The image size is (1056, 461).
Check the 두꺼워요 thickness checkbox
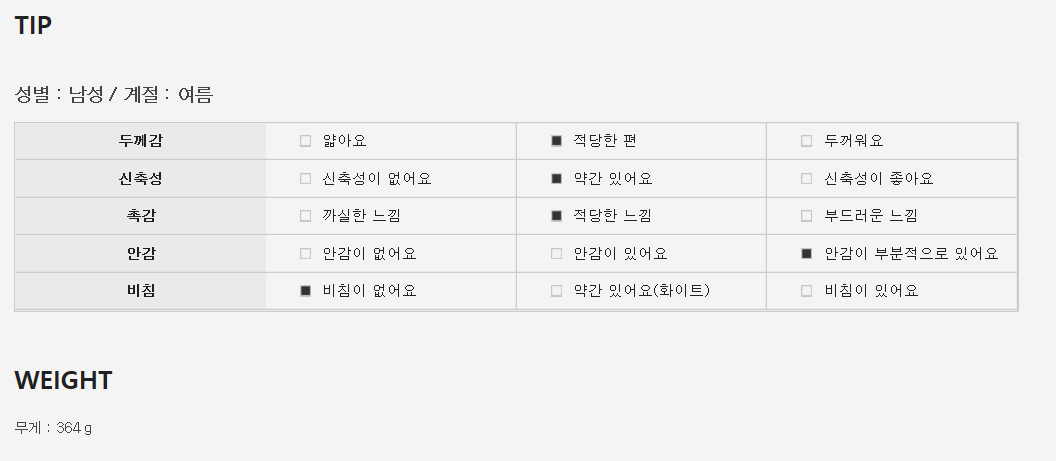[x=807, y=141]
